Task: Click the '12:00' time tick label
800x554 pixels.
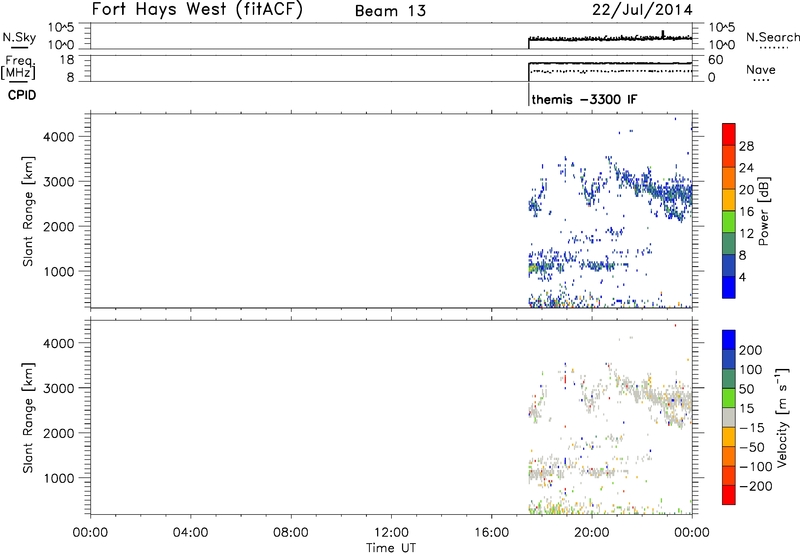Action: pos(391,533)
